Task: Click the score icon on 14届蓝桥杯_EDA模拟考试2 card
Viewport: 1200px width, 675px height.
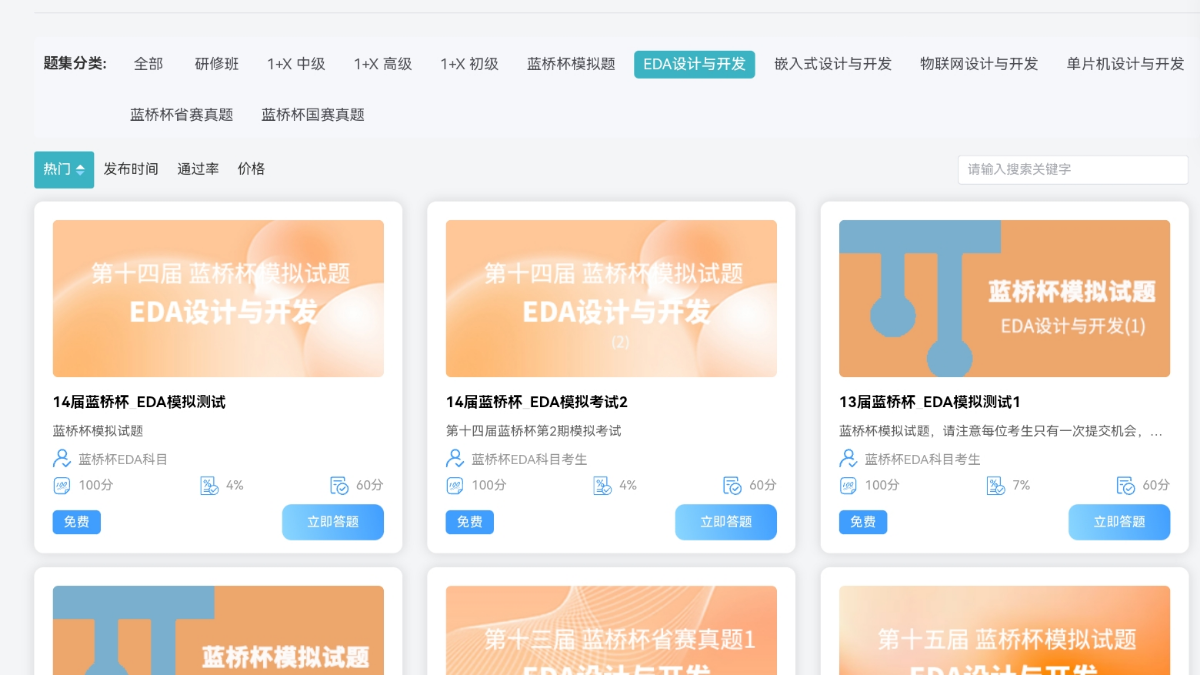Action: [455, 485]
